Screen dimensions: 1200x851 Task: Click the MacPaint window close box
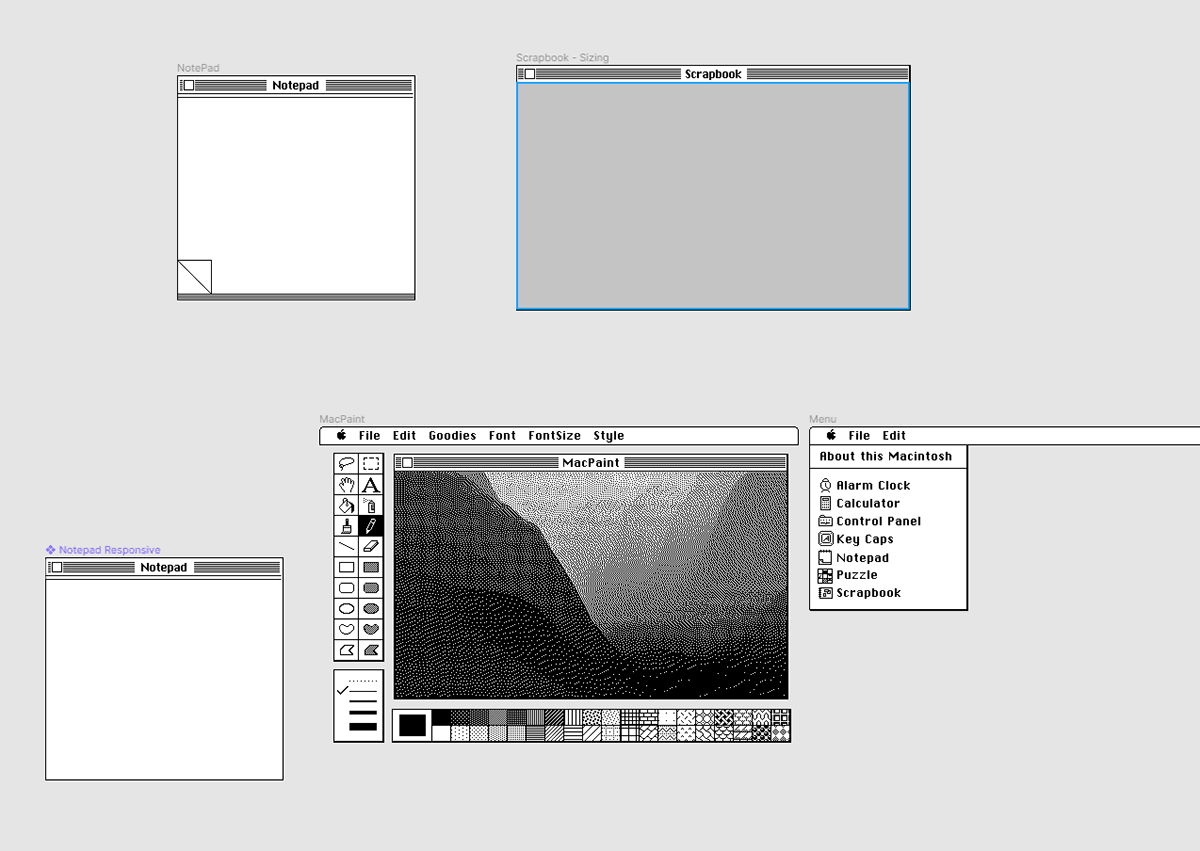[x=407, y=462]
